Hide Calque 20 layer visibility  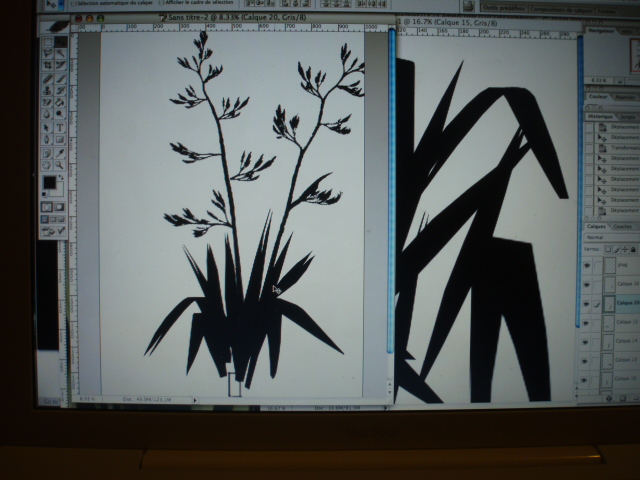tap(587, 304)
